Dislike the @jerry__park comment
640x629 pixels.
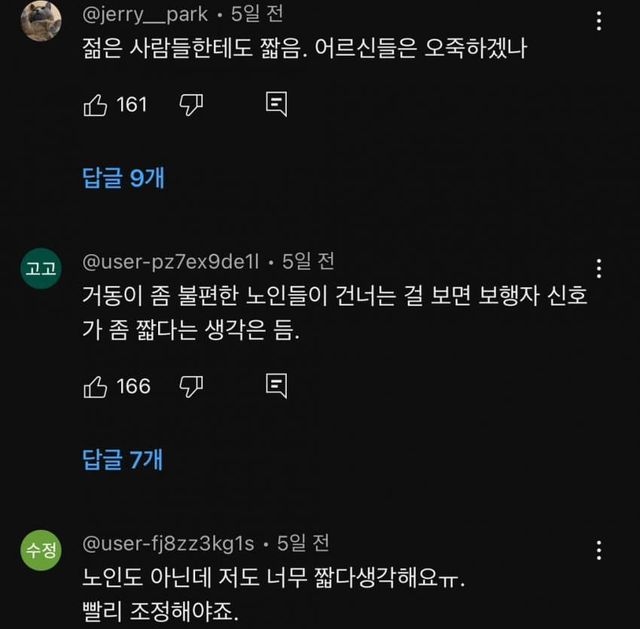pos(191,104)
